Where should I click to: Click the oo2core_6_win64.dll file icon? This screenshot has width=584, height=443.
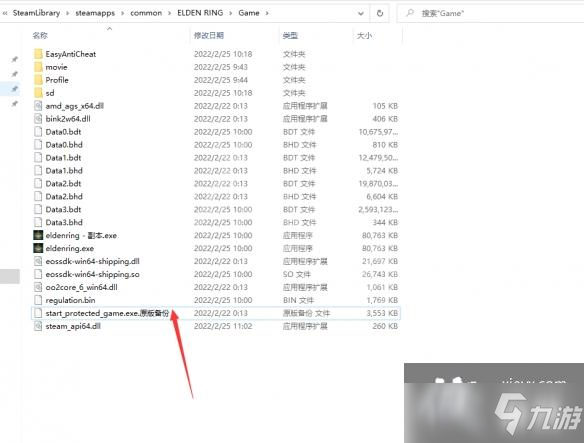point(38,287)
